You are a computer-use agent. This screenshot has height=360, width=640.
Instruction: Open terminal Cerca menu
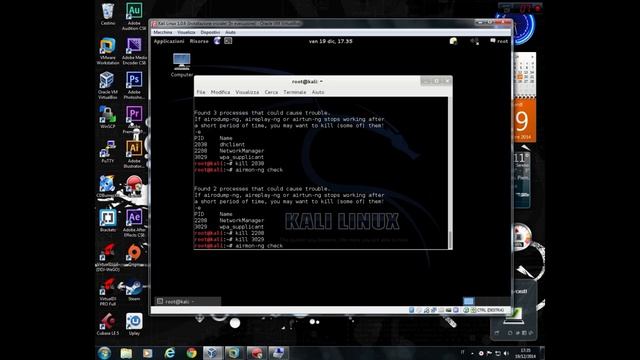pyautogui.click(x=271, y=92)
